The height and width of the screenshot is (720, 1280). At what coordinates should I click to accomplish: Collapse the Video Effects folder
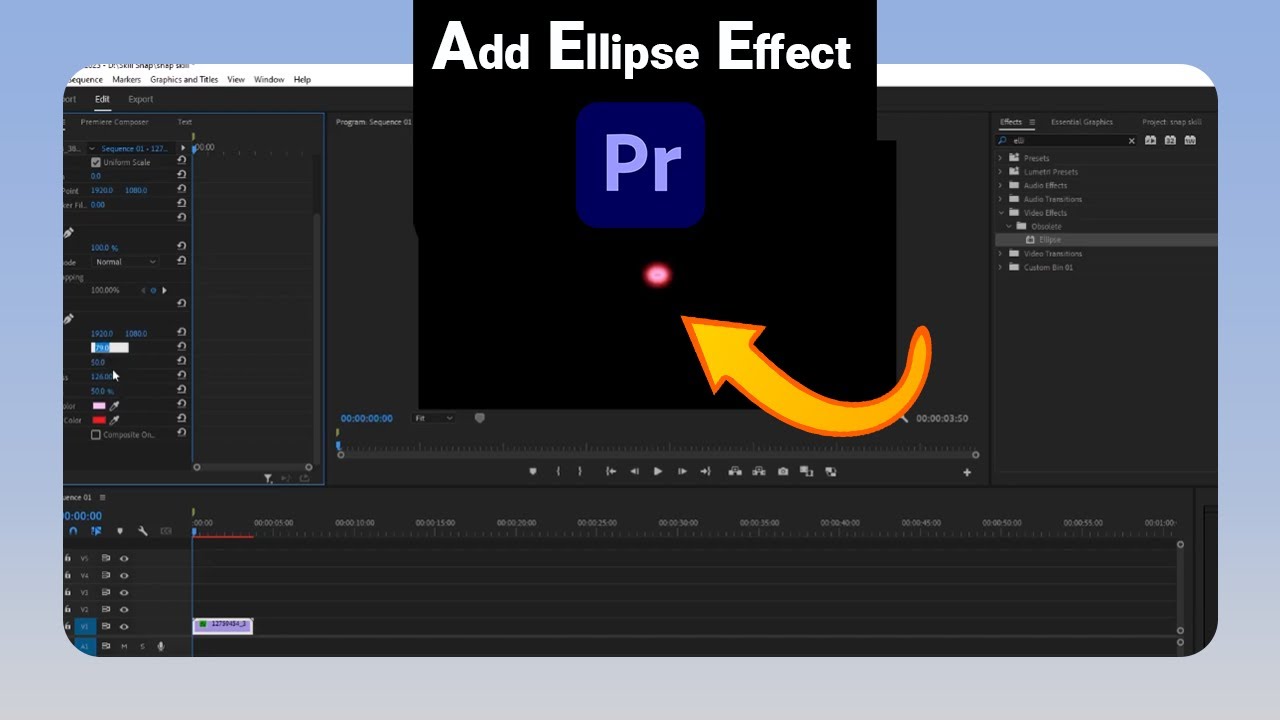[1000, 212]
